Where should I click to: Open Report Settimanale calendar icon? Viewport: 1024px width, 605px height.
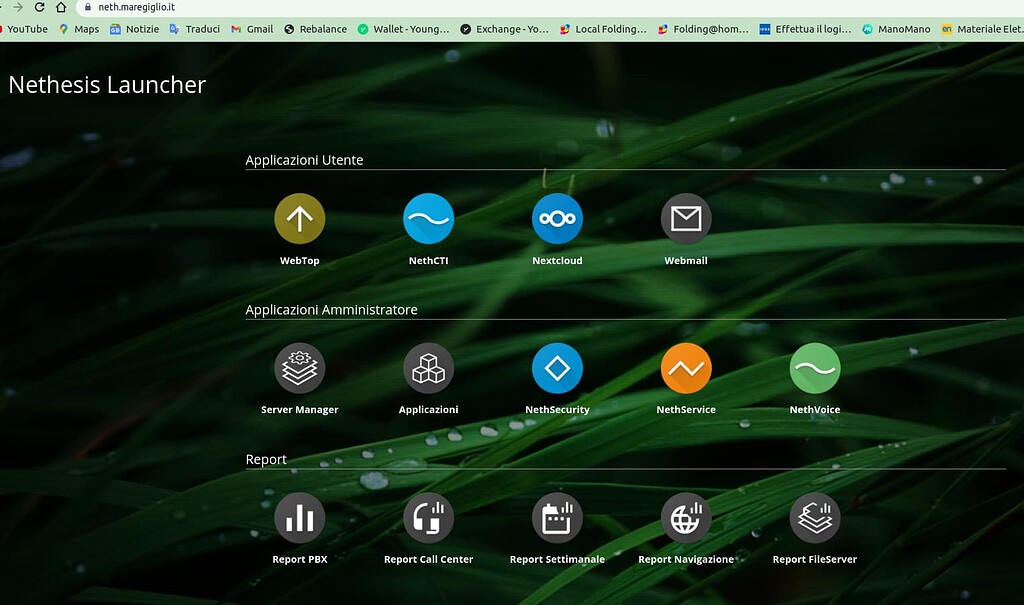click(x=557, y=517)
